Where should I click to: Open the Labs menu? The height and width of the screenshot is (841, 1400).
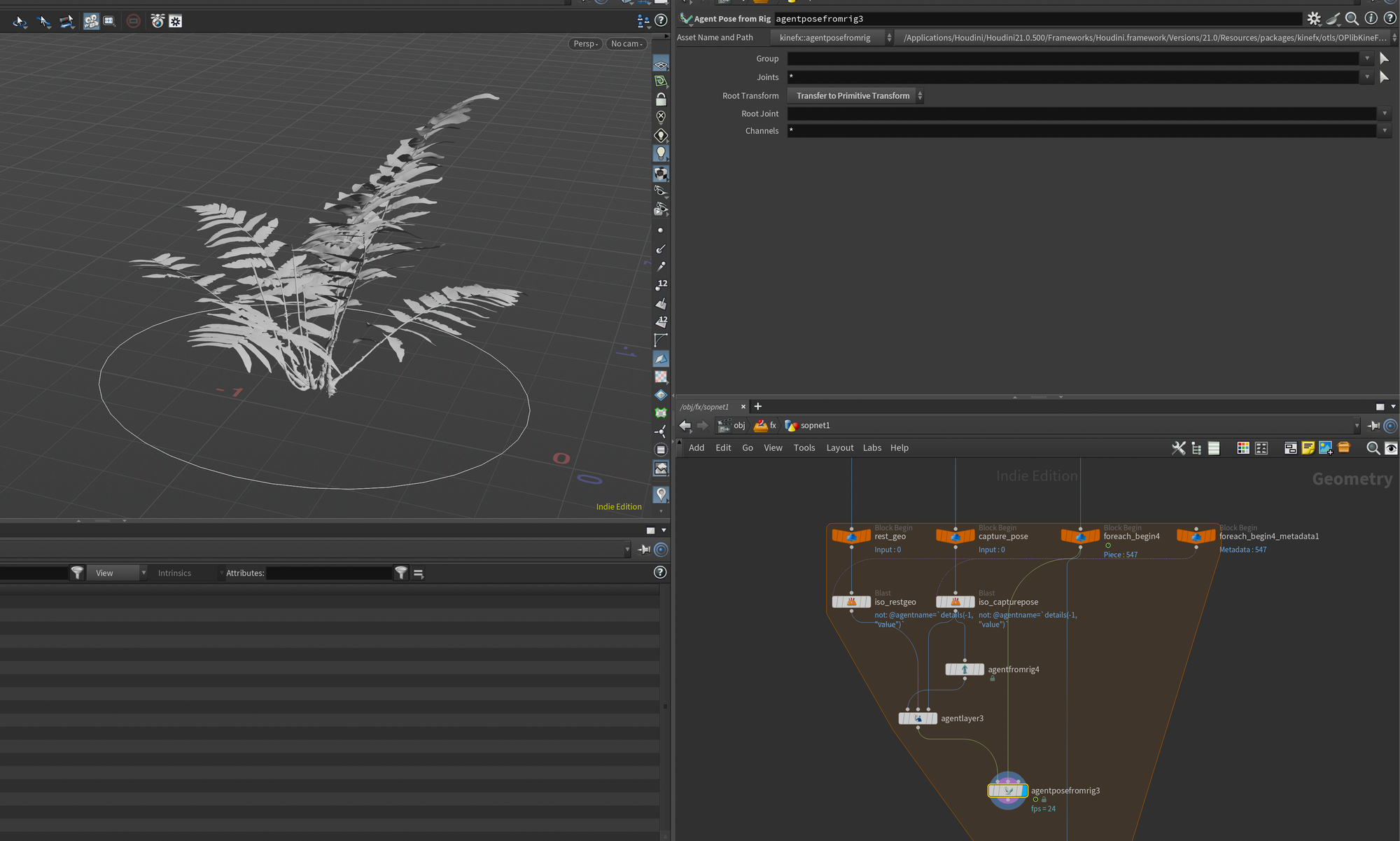pos(871,448)
